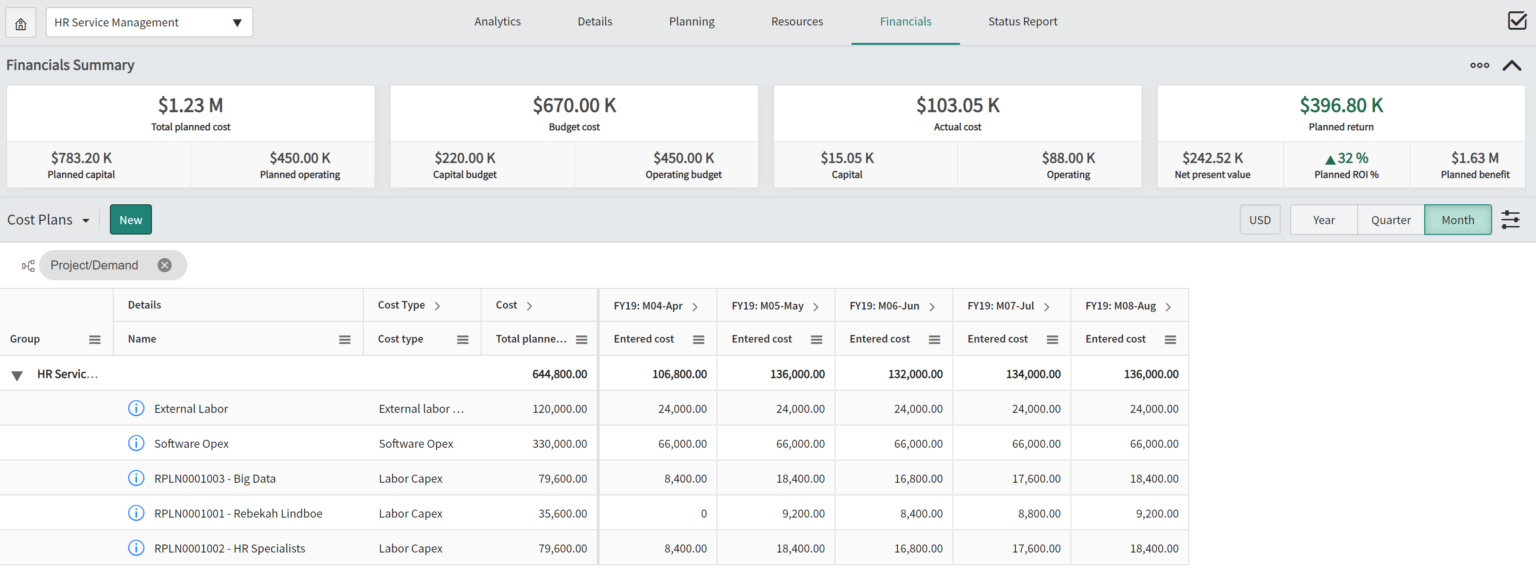Open the Status Report tab

(1022, 21)
